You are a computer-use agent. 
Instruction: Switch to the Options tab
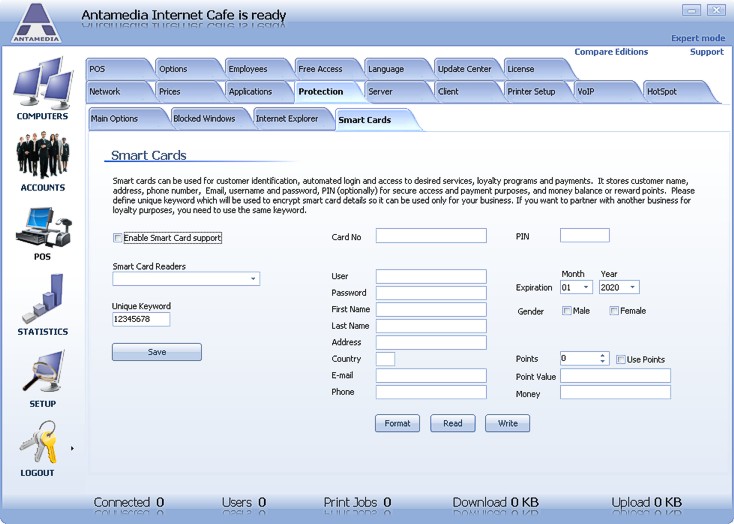189,69
